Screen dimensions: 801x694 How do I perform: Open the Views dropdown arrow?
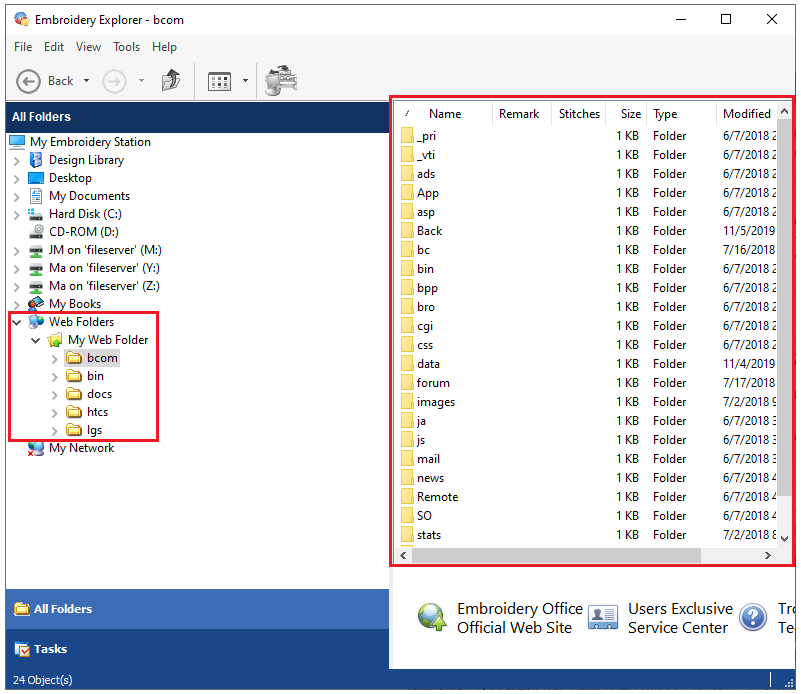click(245, 81)
